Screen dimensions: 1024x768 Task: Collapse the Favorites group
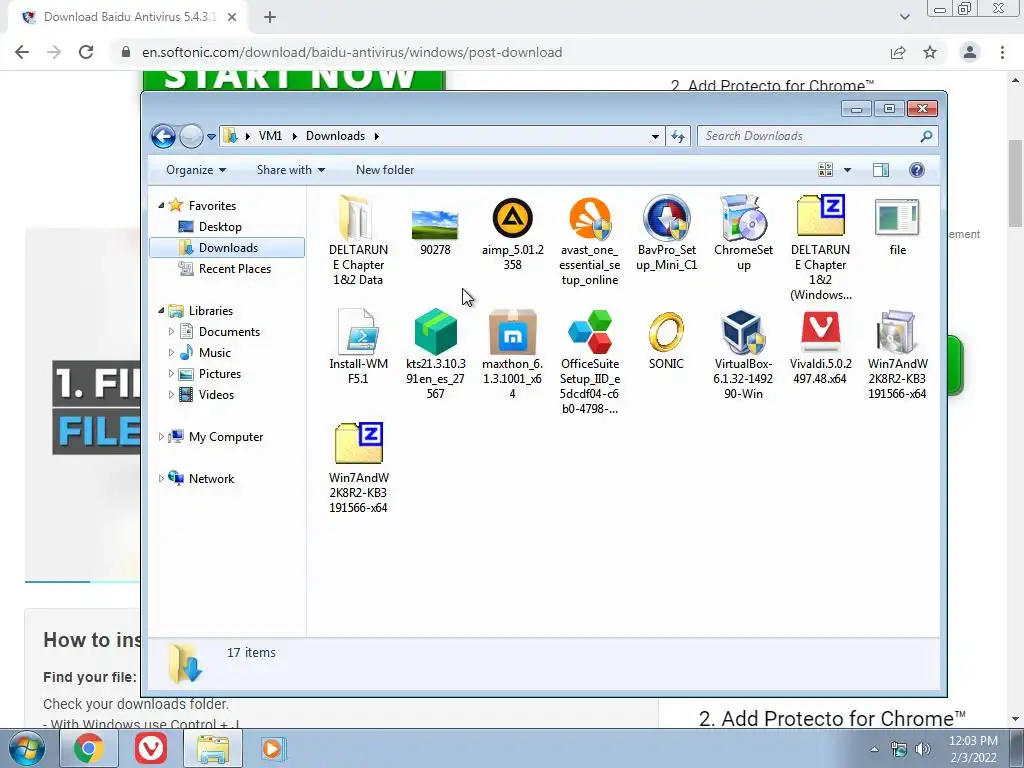coord(161,205)
